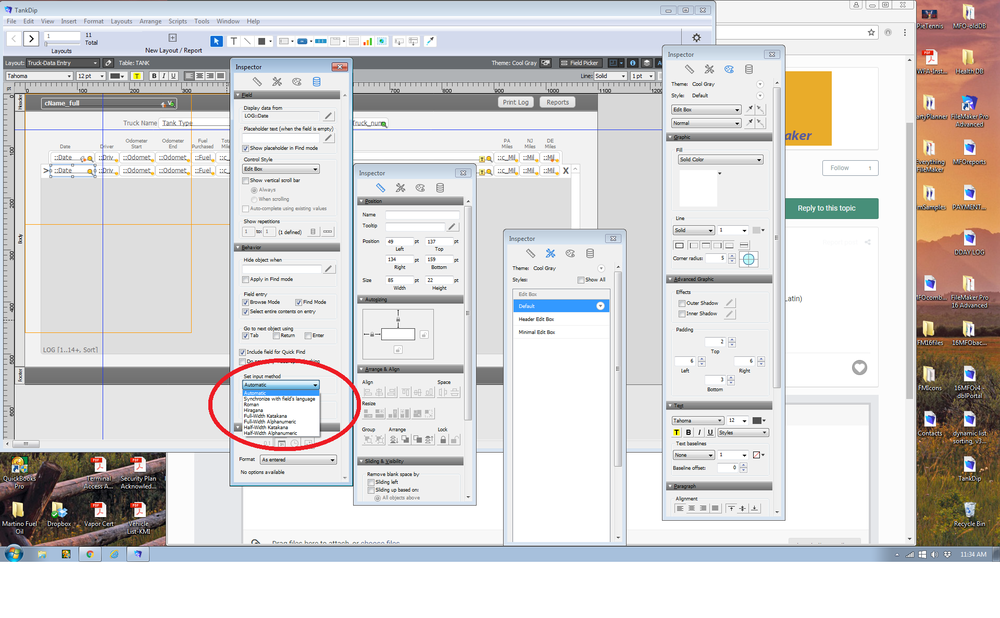Select the Line tool
1000x618 pixels.
247,41
